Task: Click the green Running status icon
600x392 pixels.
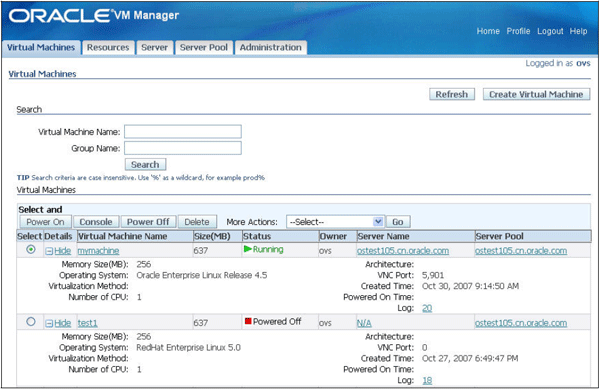Action: (248, 249)
